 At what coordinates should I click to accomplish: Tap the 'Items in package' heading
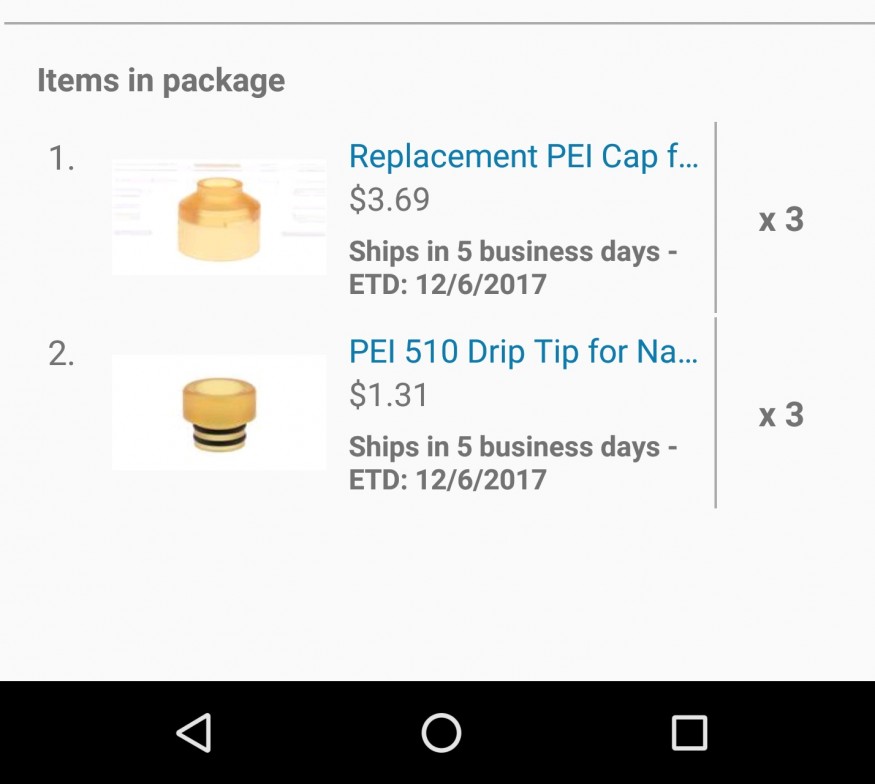161,80
